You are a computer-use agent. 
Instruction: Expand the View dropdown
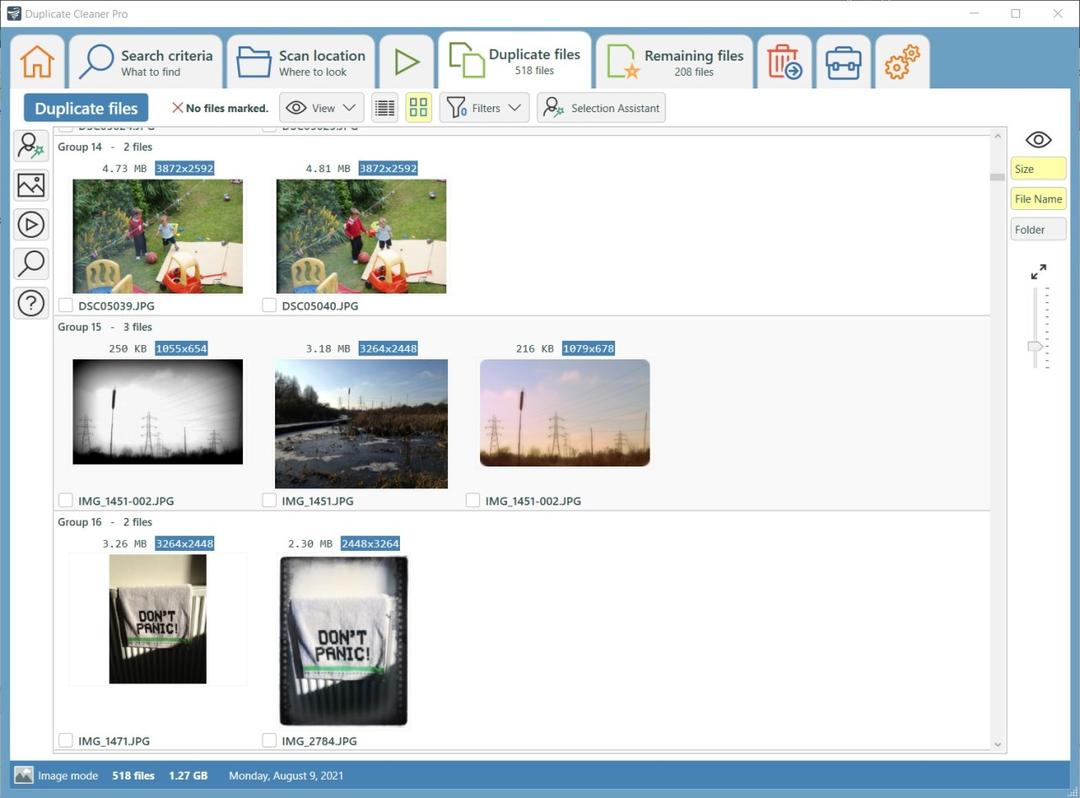pyautogui.click(x=322, y=108)
